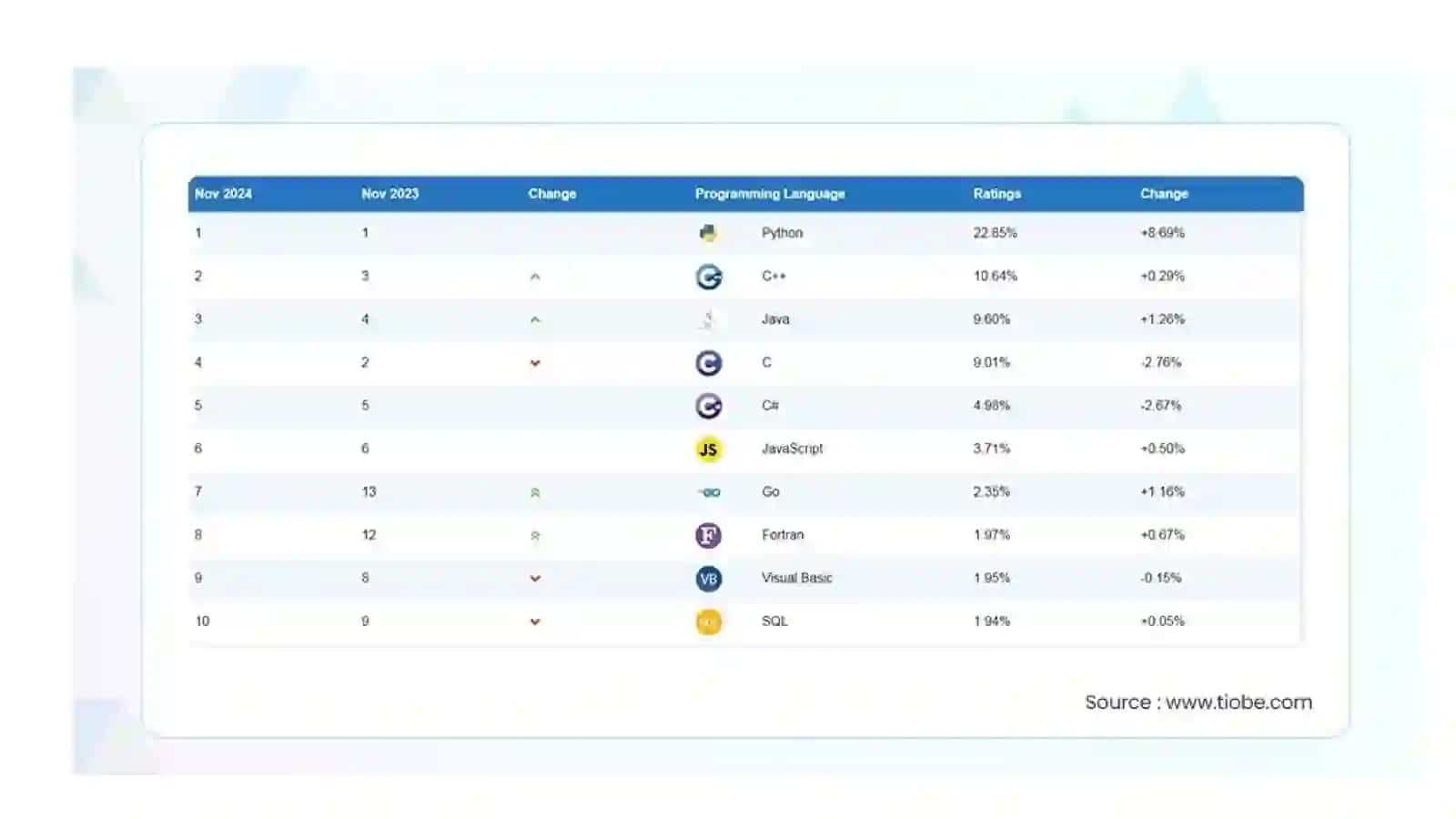1456x819 pixels.
Task: Click the red down arrow in C row
Action: click(x=535, y=363)
